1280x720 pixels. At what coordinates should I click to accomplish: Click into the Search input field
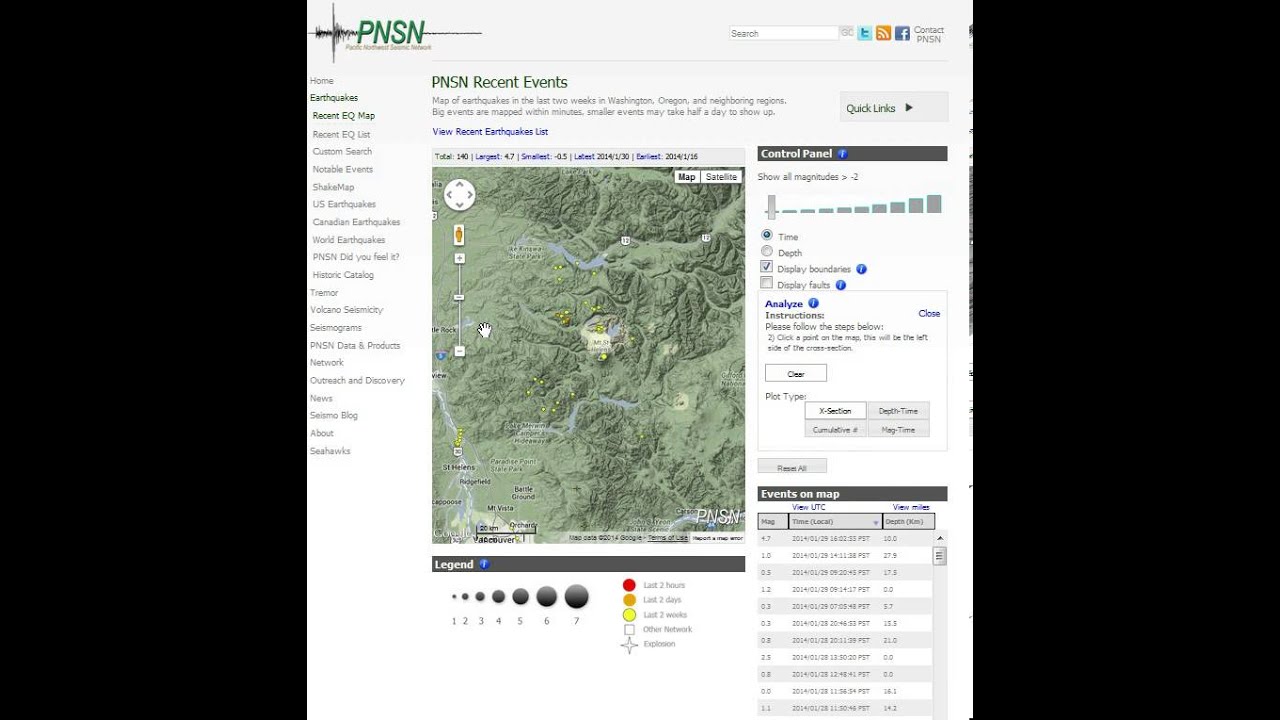[783, 33]
